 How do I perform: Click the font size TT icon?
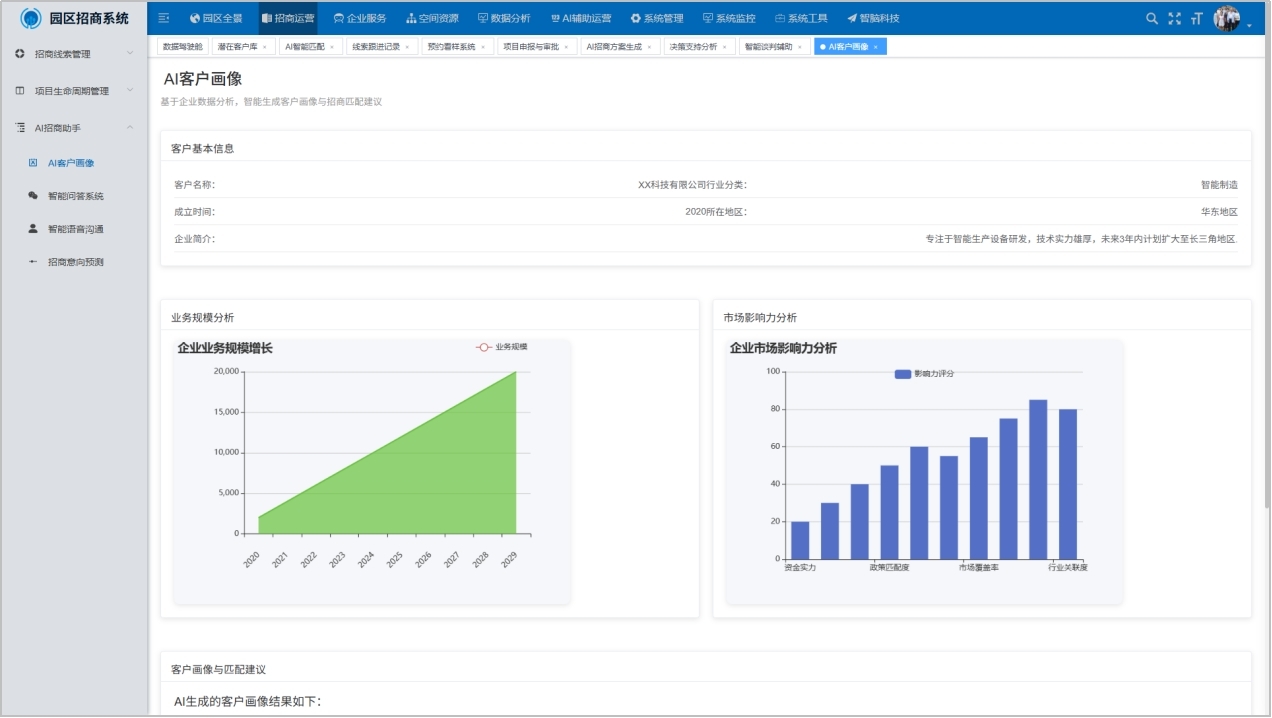tap(1196, 17)
